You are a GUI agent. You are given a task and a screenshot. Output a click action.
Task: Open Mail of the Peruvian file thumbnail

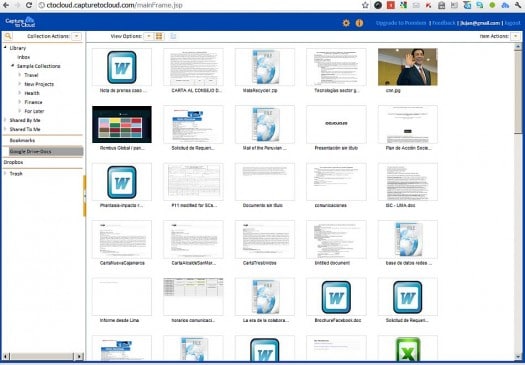click(265, 125)
